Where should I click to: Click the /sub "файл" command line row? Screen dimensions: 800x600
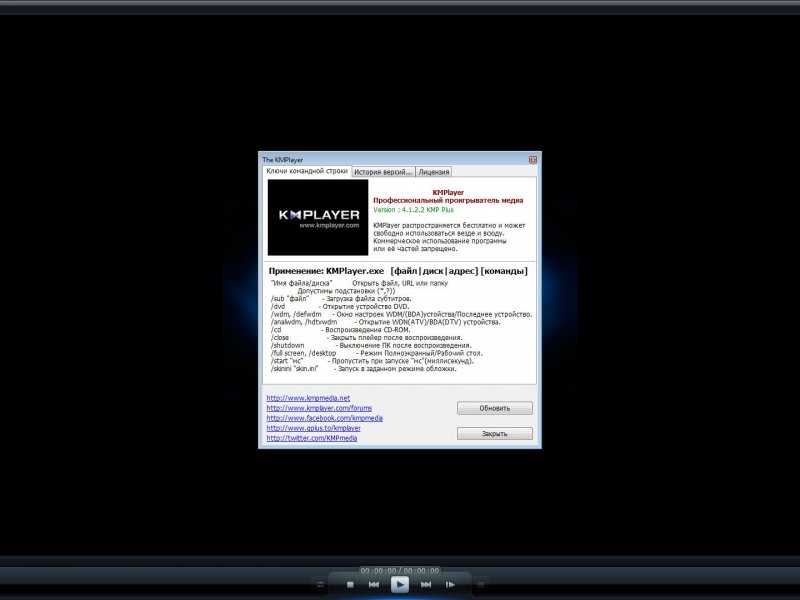point(341,298)
